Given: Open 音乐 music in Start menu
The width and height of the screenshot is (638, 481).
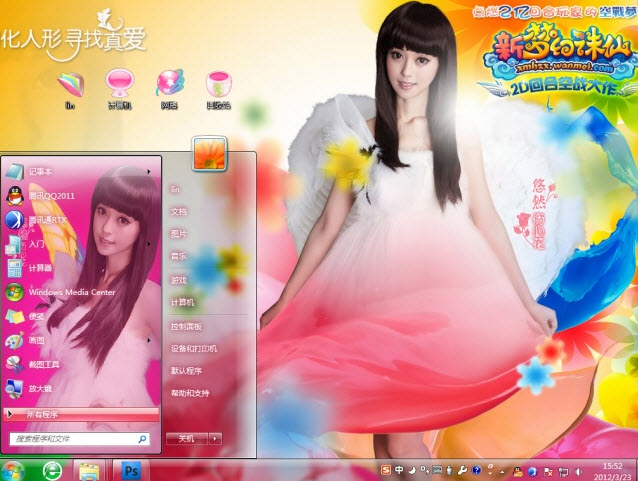Looking at the screenshot, I should pyautogui.click(x=179, y=256).
